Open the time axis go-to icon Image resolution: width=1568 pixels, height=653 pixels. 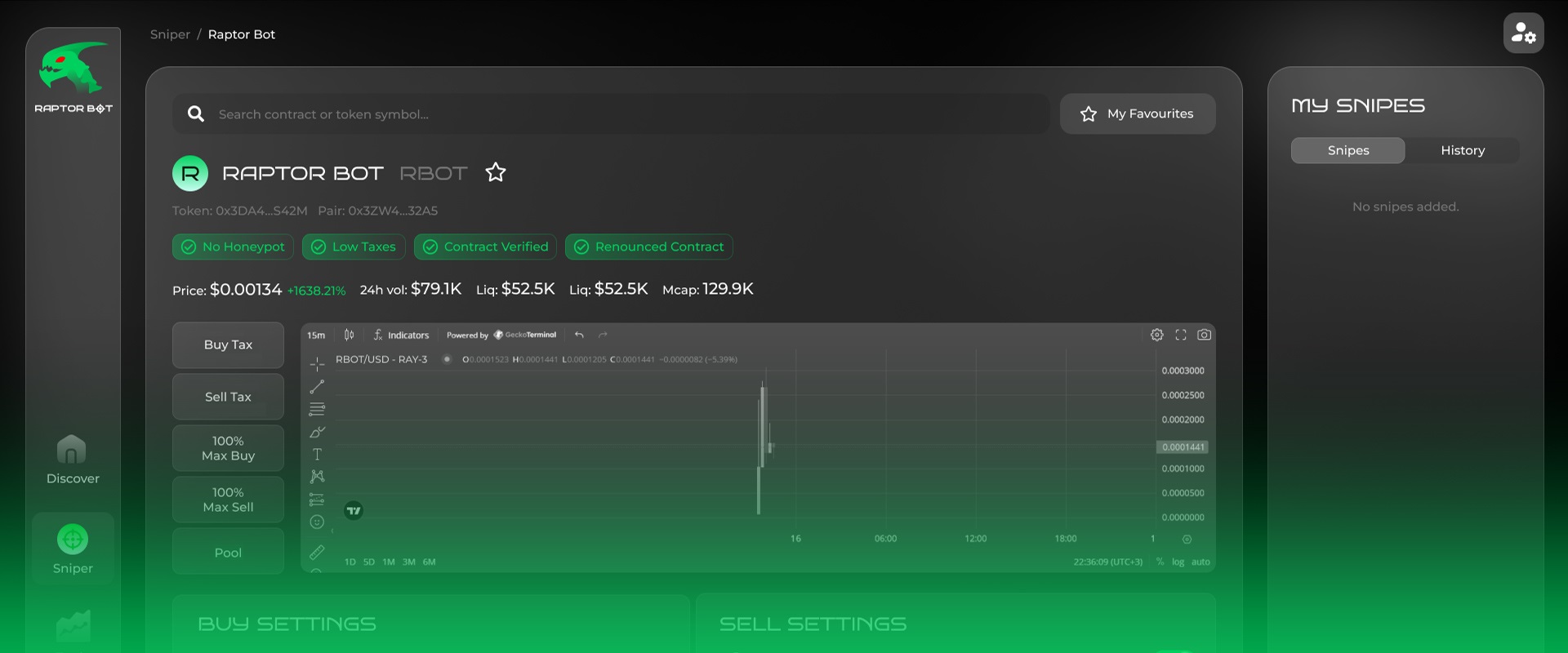pyautogui.click(x=1187, y=540)
